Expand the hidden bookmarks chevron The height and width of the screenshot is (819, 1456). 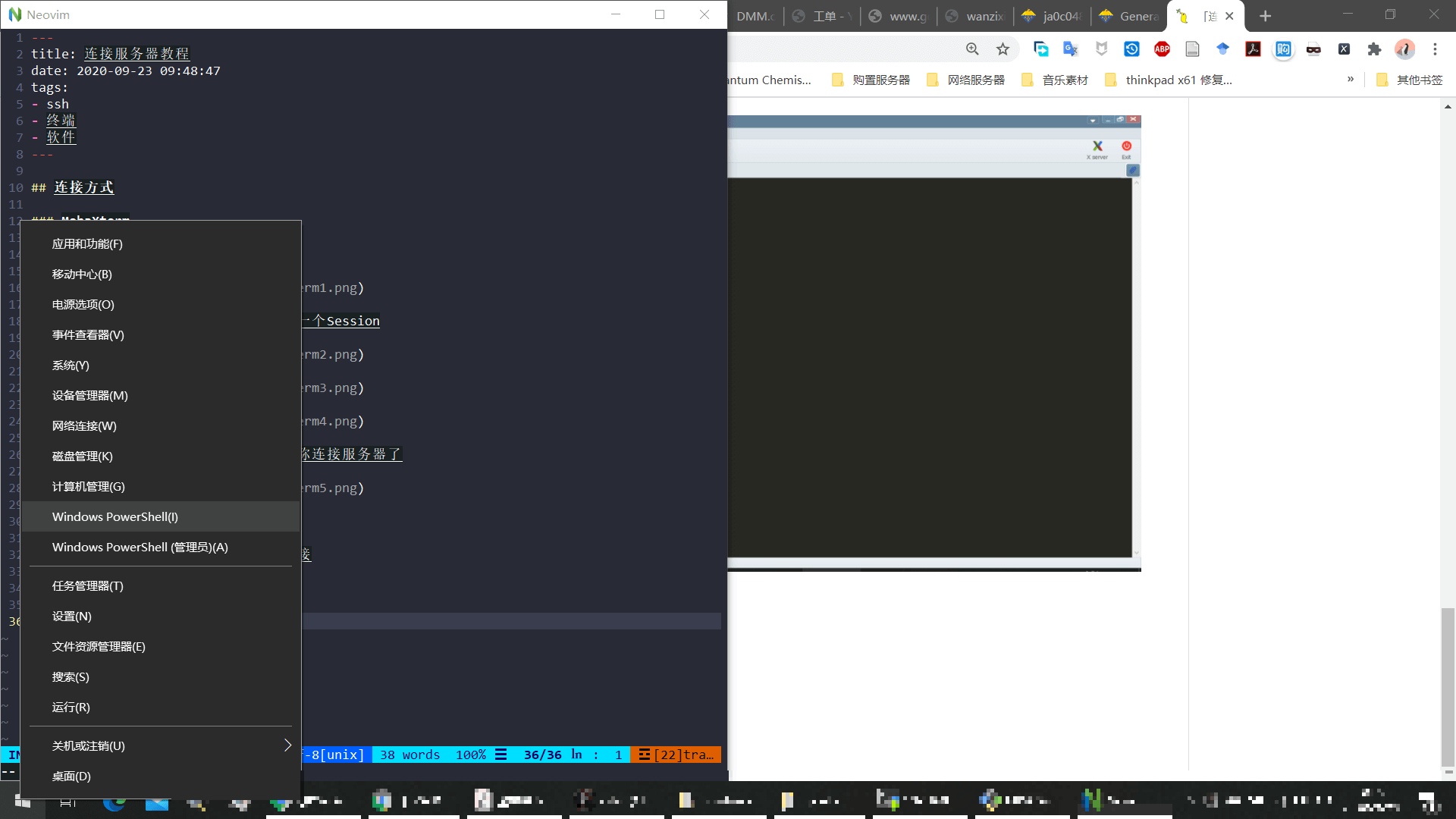click(1351, 79)
